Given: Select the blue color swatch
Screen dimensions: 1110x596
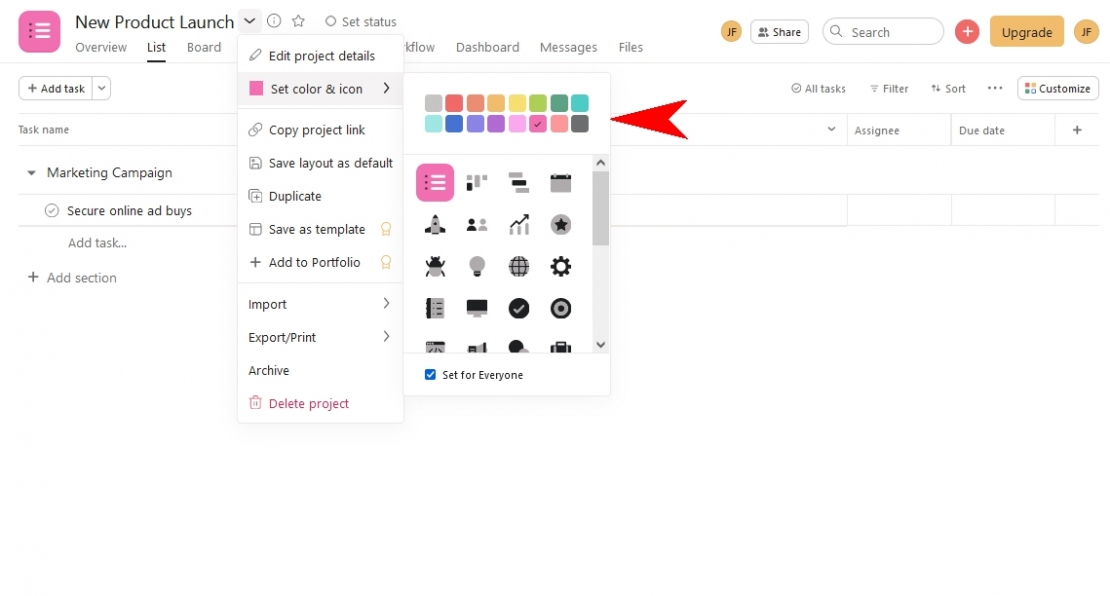Looking at the screenshot, I should [x=455, y=123].
